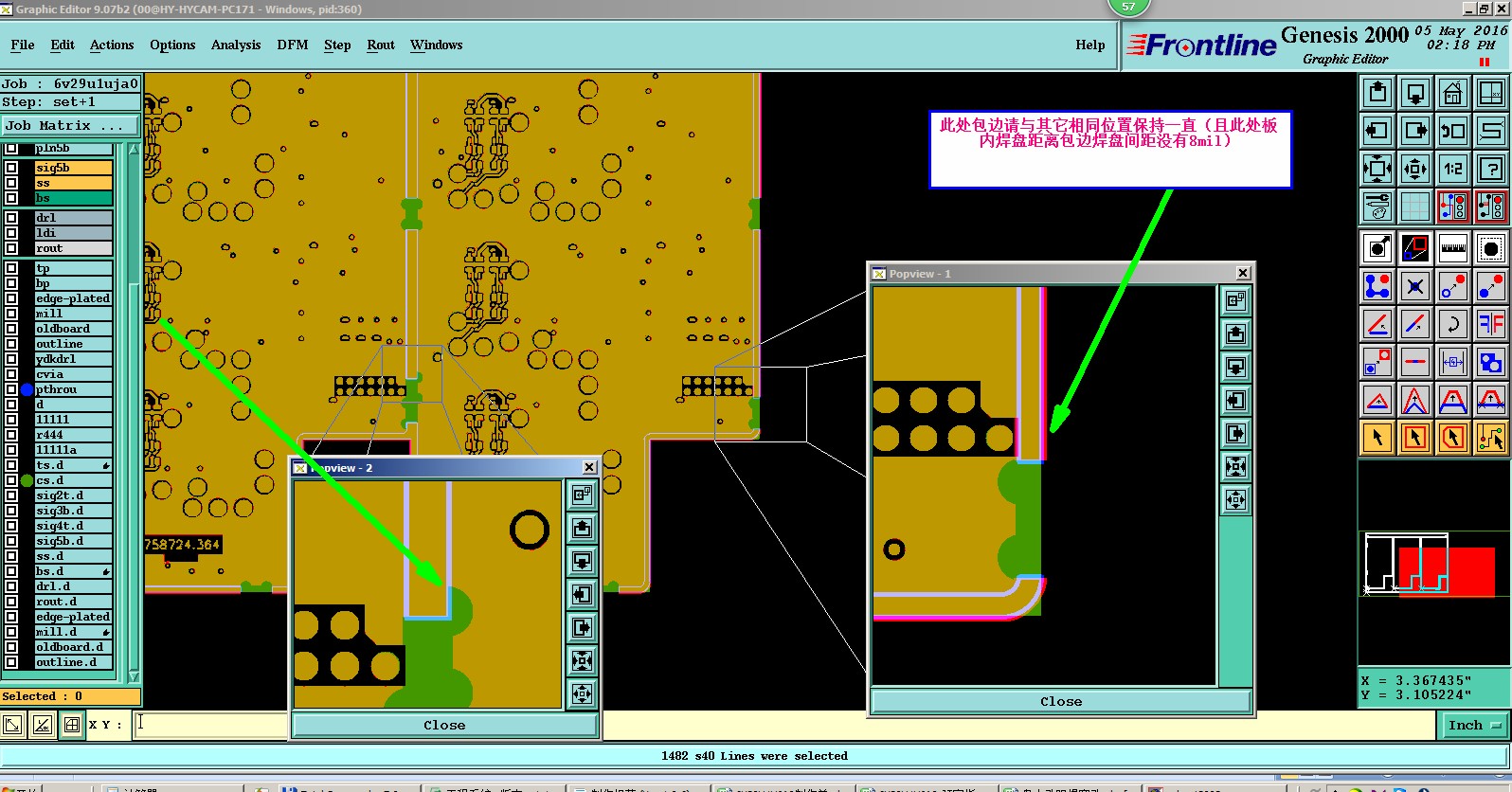Viewport: 1512px width, 792px height.
Task: Open the Help menu
Action: pos(1090,45)
